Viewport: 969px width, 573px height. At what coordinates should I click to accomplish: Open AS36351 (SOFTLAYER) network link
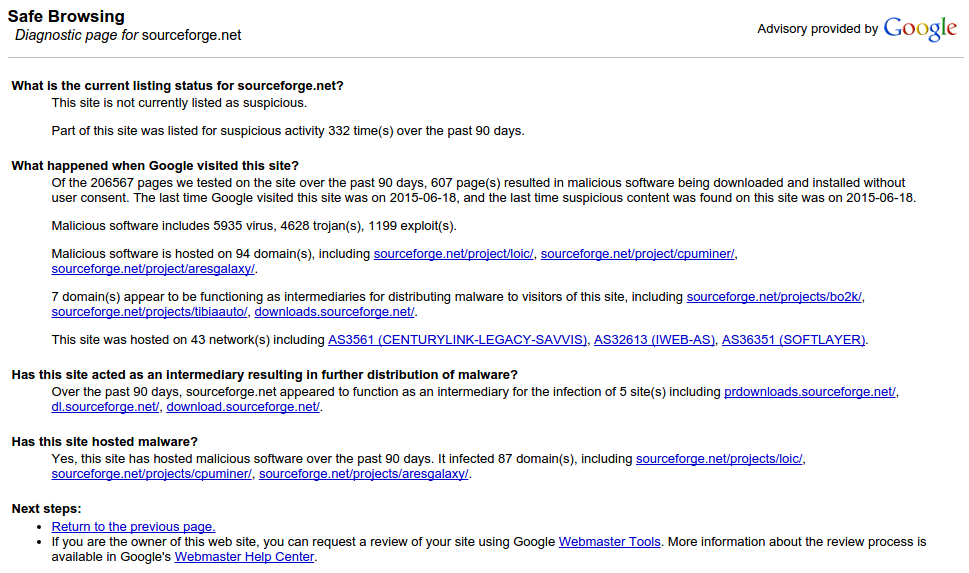point(793,340)
